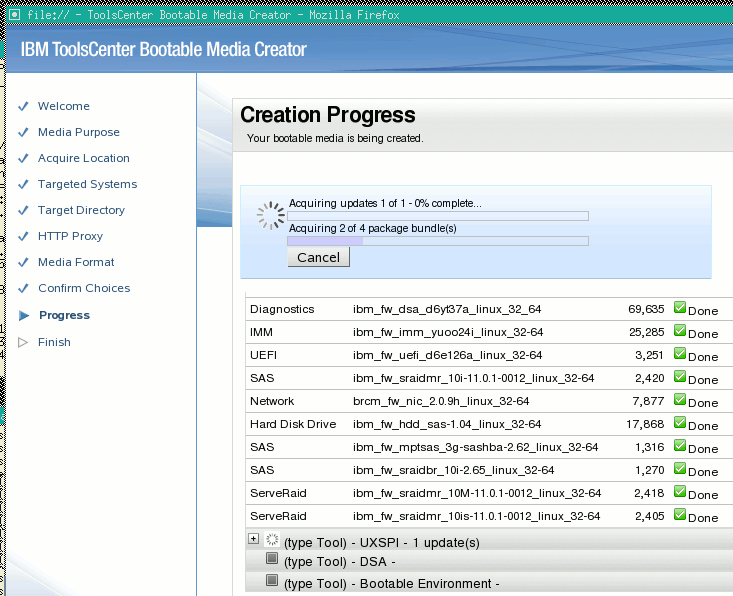Click the green Done icon in Network row
This screenshot has width=733, height=596.
680,399
